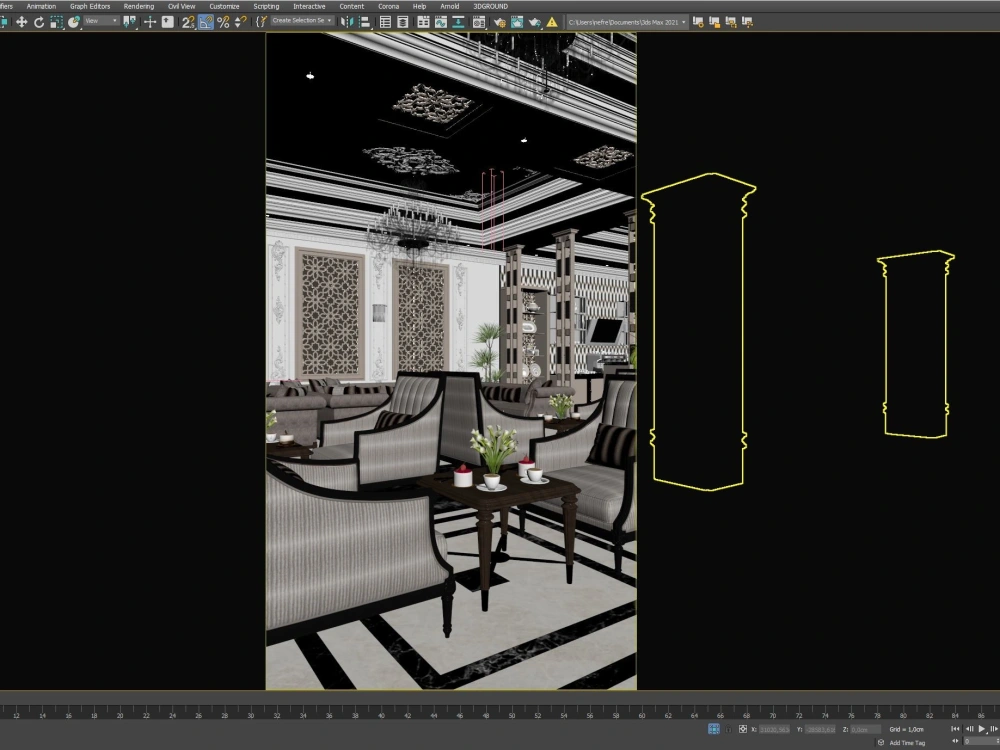The width and height of the screenshot is (1000, 750).
Task: Go to start of animation
Action: point(955,729)
